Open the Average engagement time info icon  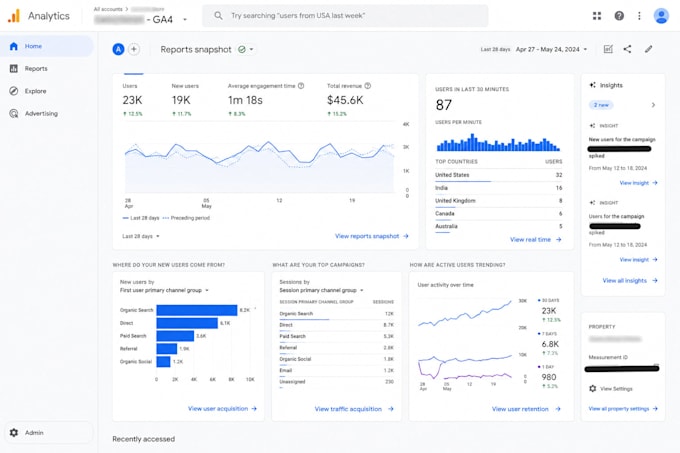click(x=301, y=86)
